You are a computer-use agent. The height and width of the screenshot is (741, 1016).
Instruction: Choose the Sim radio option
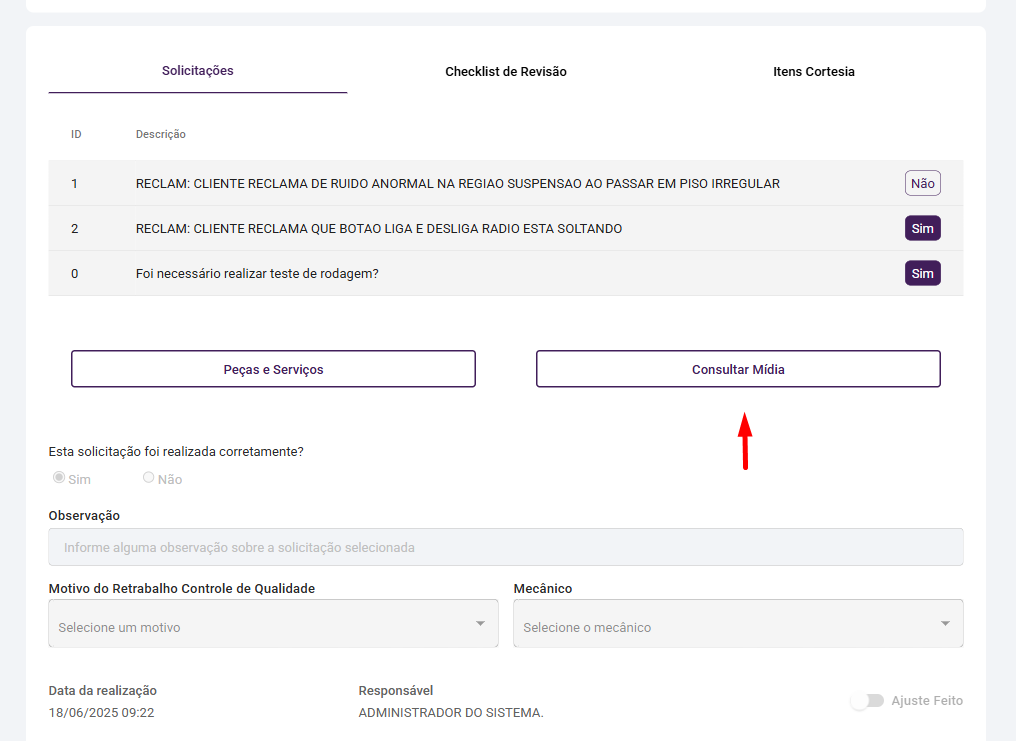[59, 478]
